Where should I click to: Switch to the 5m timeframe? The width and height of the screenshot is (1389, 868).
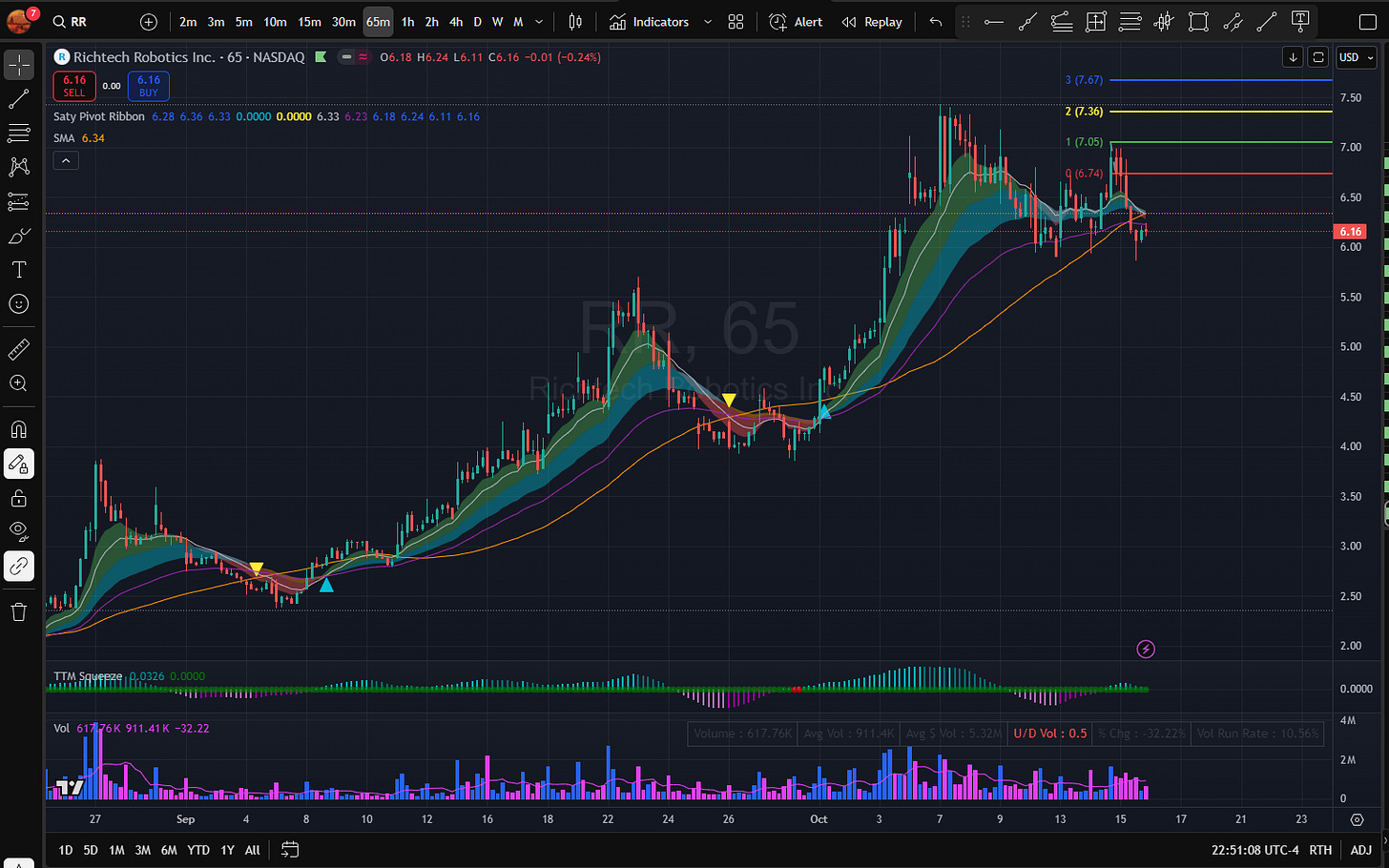(244, 22)
